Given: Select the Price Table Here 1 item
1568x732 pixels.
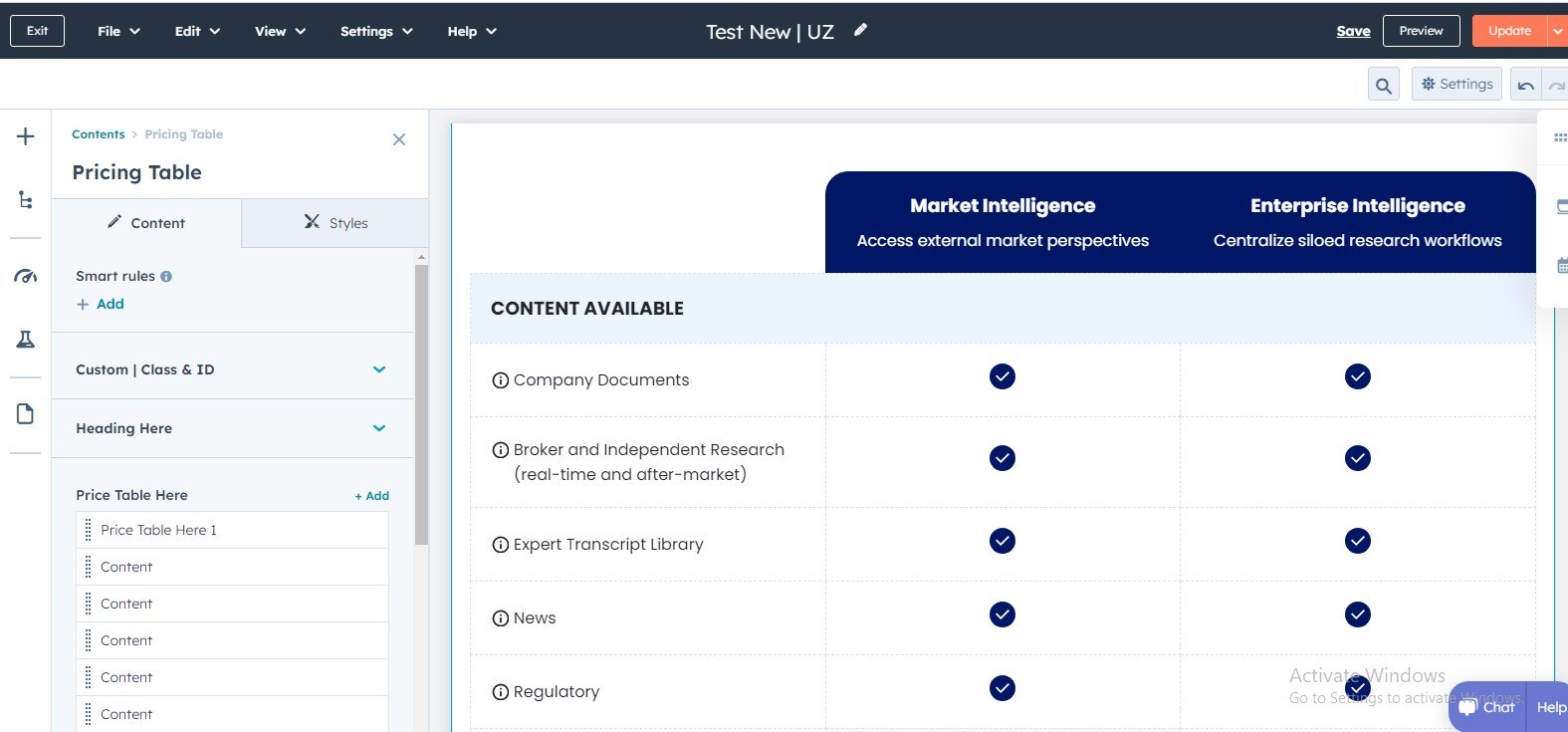Looking at the screenshot, I should (x=158, y=530).
